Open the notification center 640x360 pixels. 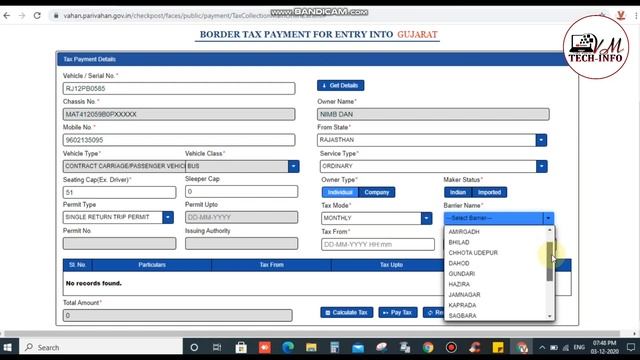coord(631,347)
